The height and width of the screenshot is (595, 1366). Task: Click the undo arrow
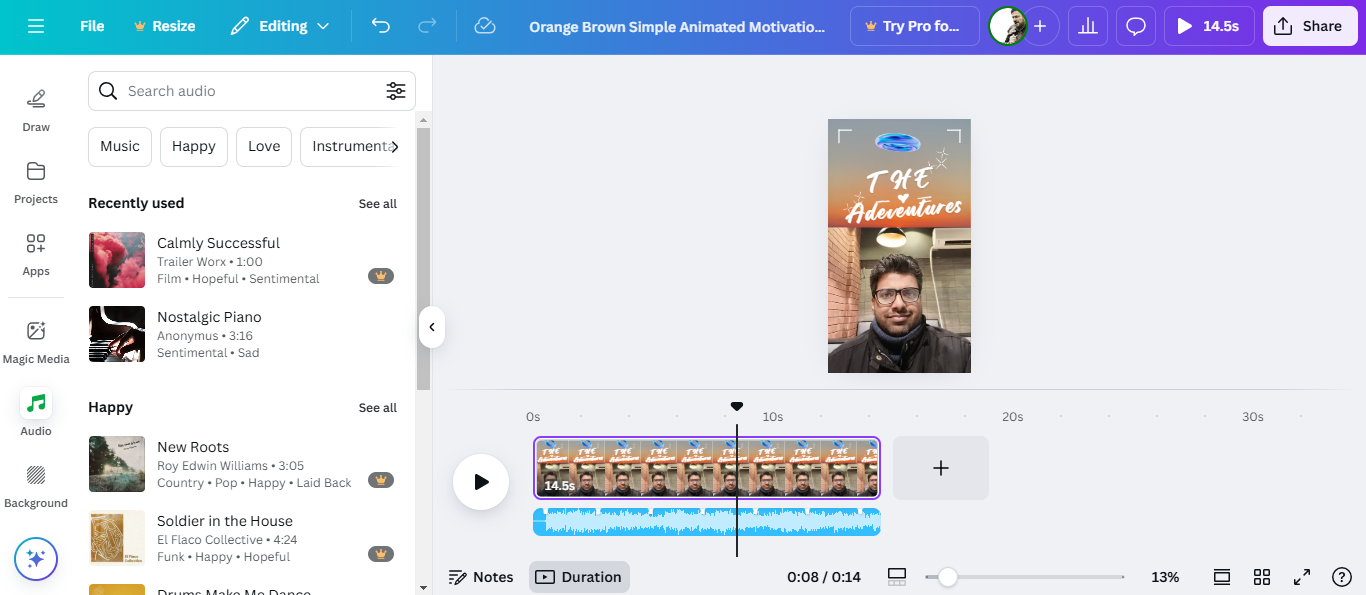(x=381, y=26)
